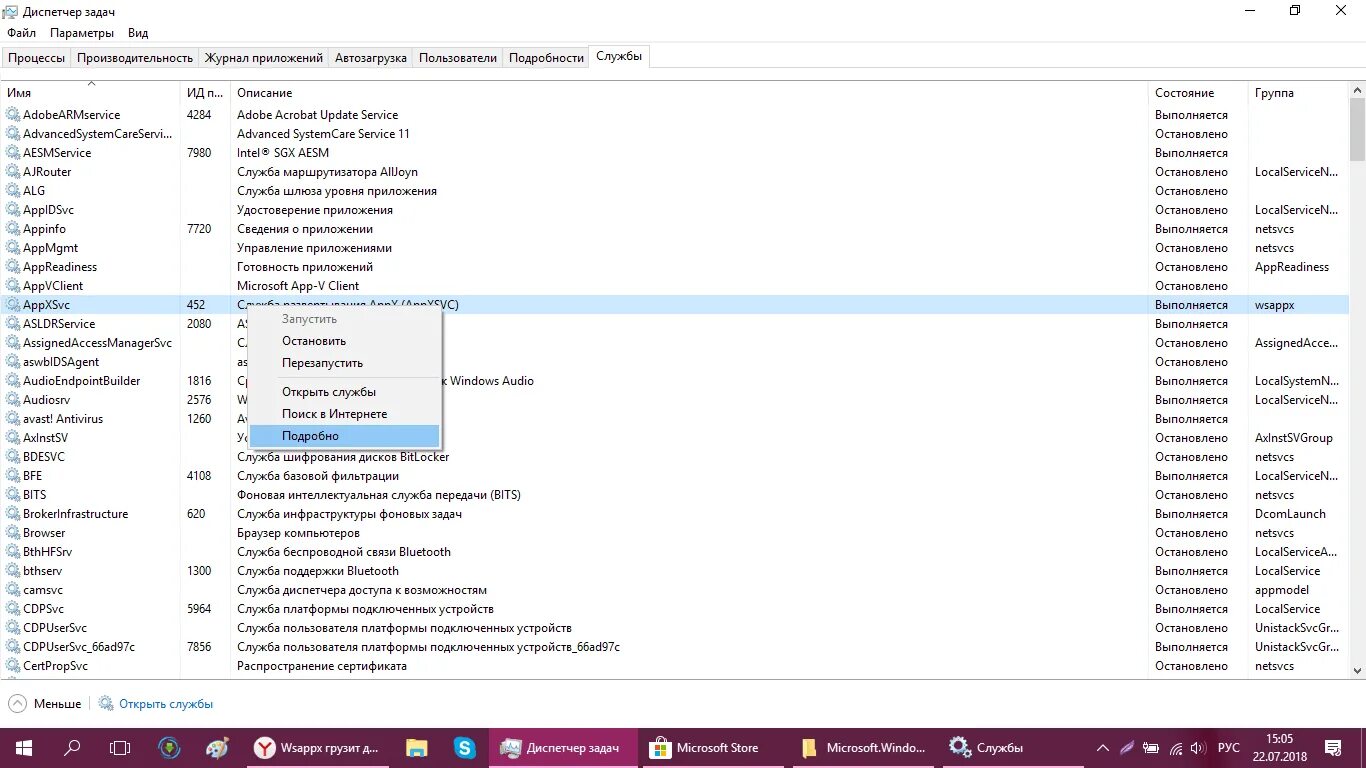Switch to the Microsoft.Windo... folder taskbar window

[863, 748]
